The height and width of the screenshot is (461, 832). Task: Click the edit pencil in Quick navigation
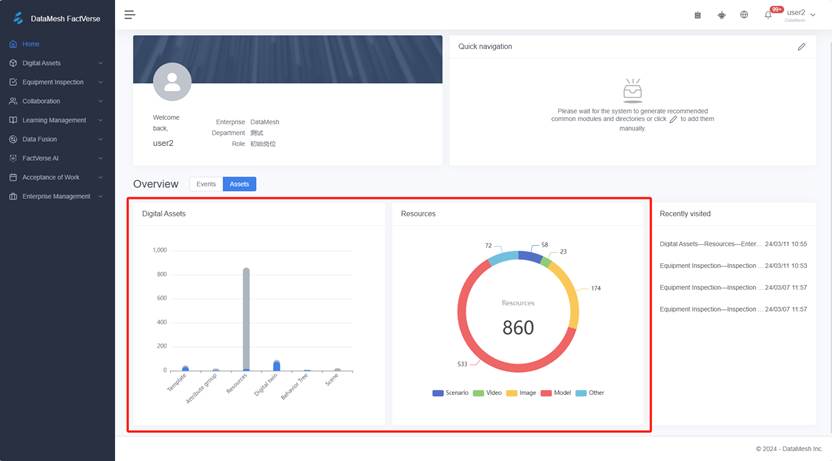pos(801,46)
